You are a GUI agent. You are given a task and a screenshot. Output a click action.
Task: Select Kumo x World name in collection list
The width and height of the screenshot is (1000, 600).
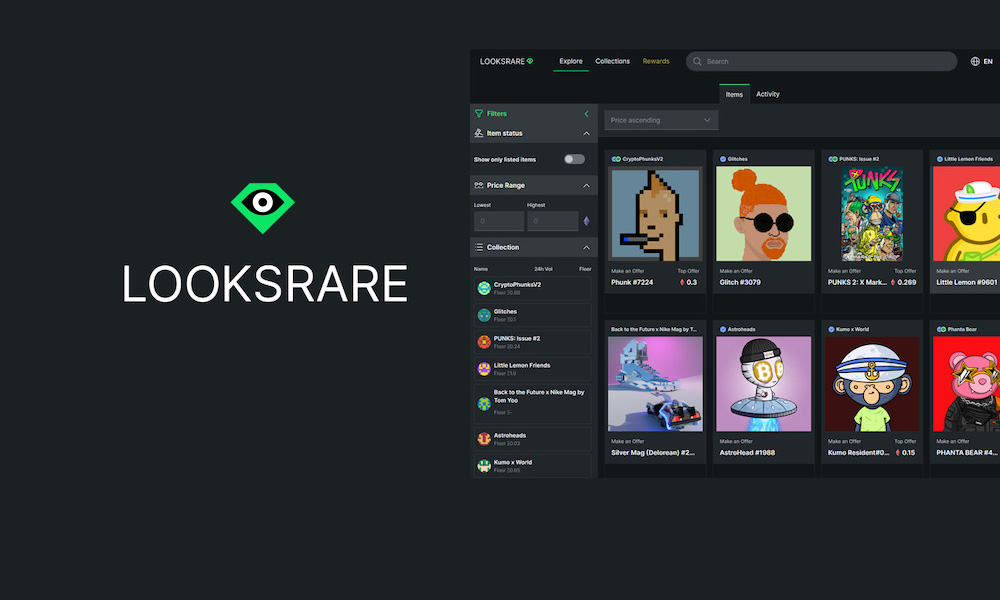[513, 462]
